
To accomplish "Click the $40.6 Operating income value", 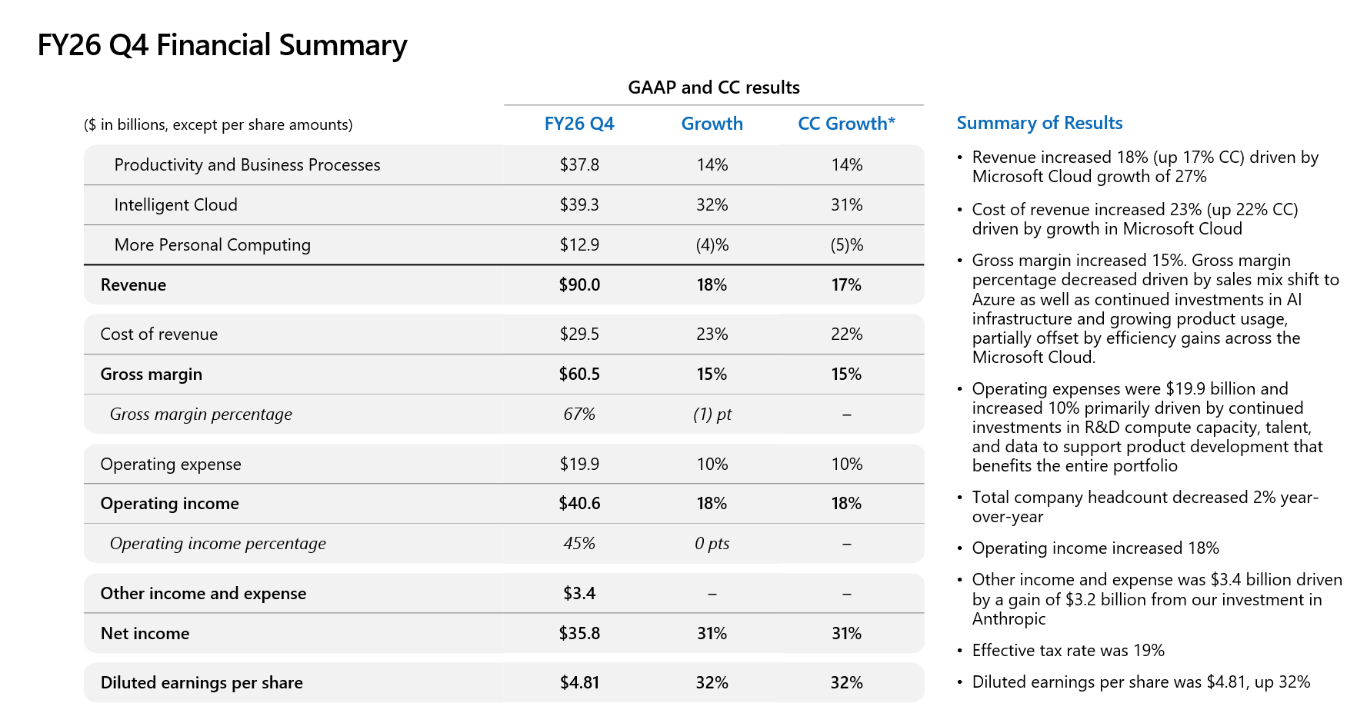I will (x=580, y=503).
